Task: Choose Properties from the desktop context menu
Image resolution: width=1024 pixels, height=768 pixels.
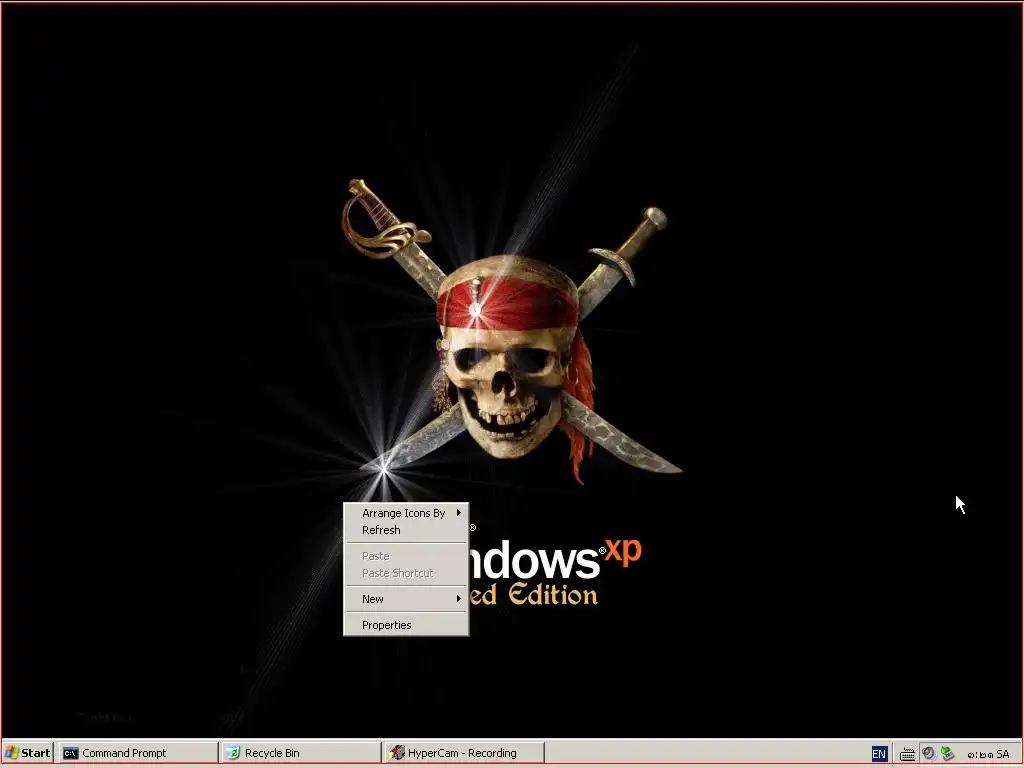Action: (406, 625)
